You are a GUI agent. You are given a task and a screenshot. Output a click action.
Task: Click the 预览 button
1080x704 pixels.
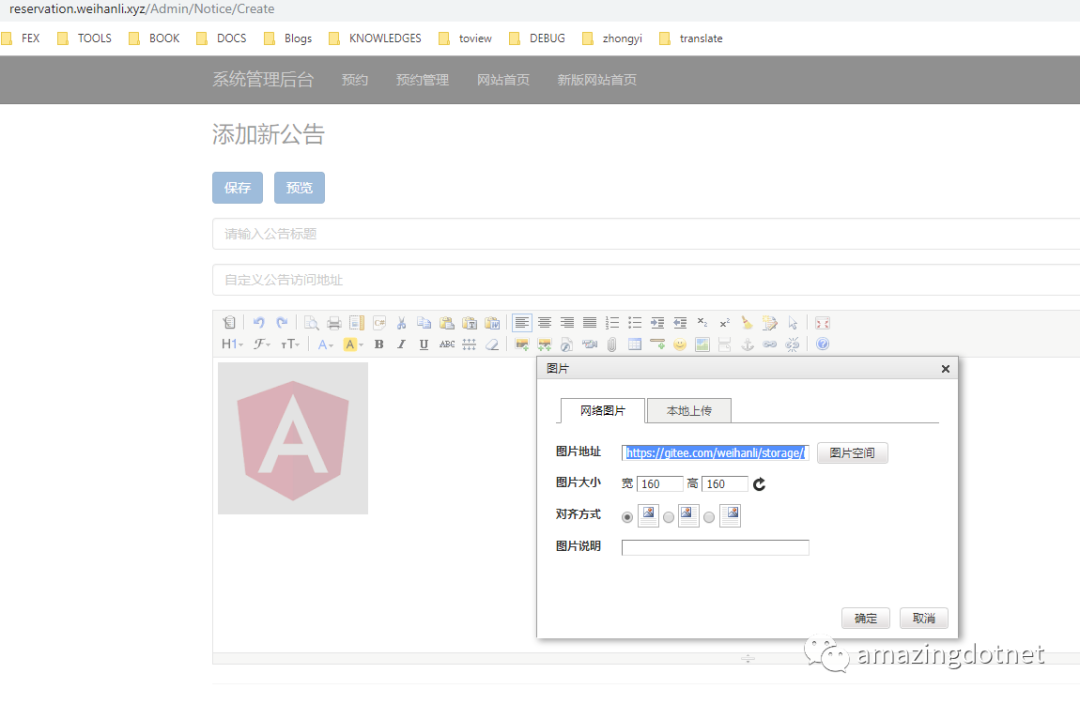pyautogui.click(x=300, y=187)
